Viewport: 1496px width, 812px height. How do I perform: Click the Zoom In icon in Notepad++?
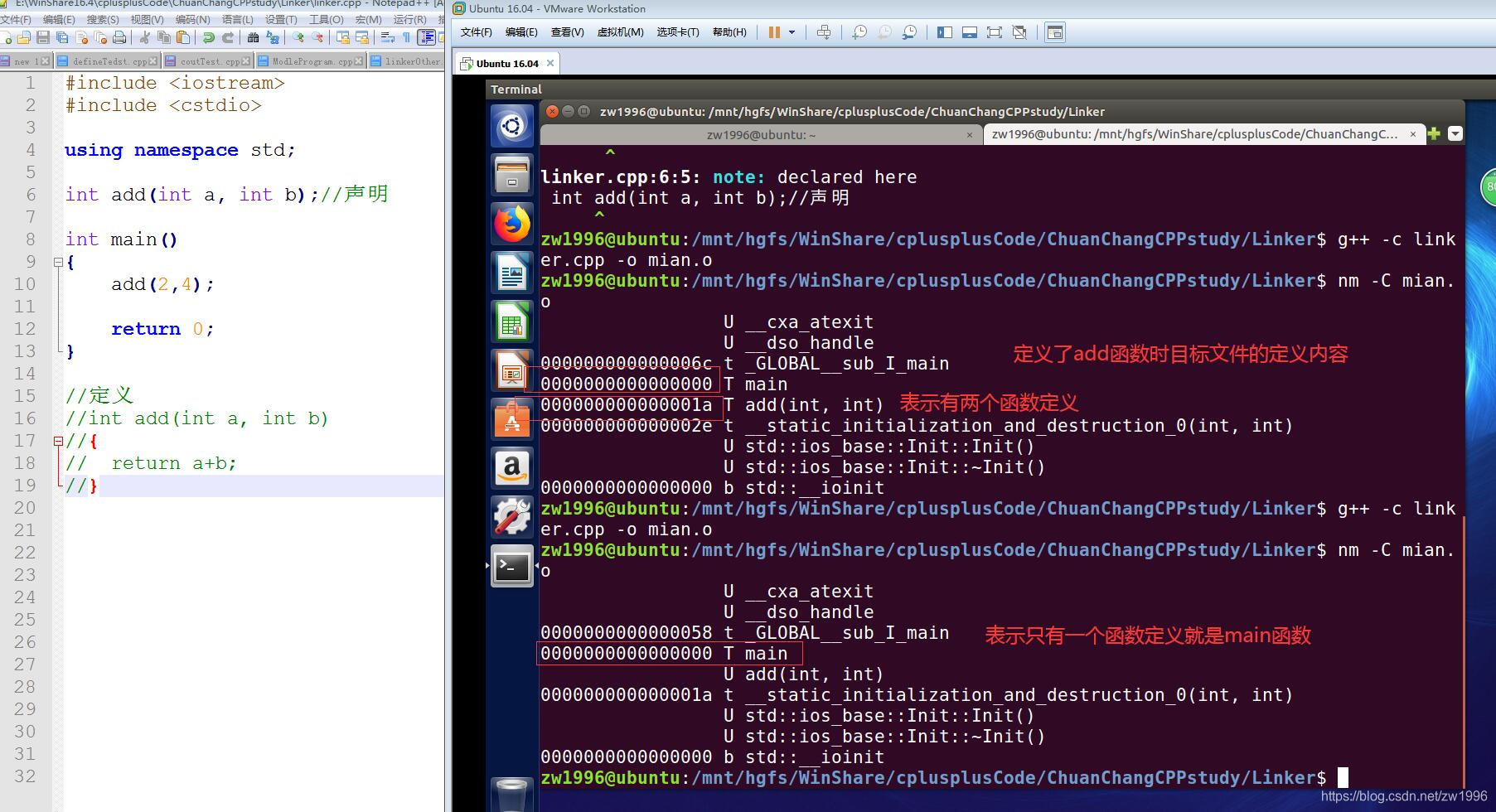[x=298, y=37]
